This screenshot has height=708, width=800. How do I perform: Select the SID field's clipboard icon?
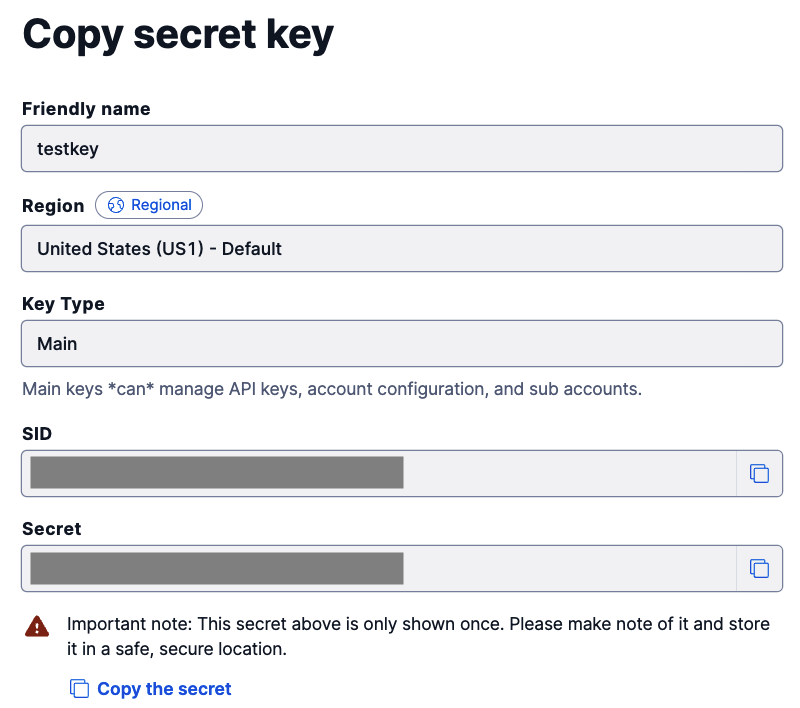[760, 473]
